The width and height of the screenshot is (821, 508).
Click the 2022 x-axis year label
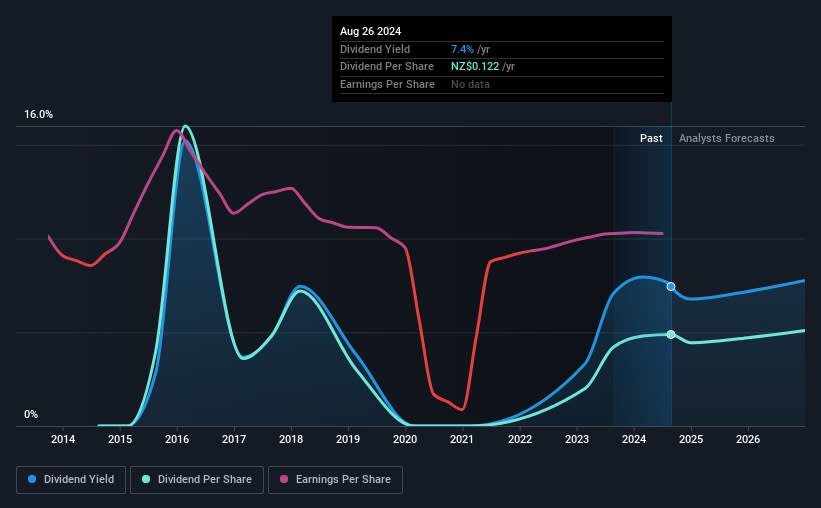coord(519,439)
